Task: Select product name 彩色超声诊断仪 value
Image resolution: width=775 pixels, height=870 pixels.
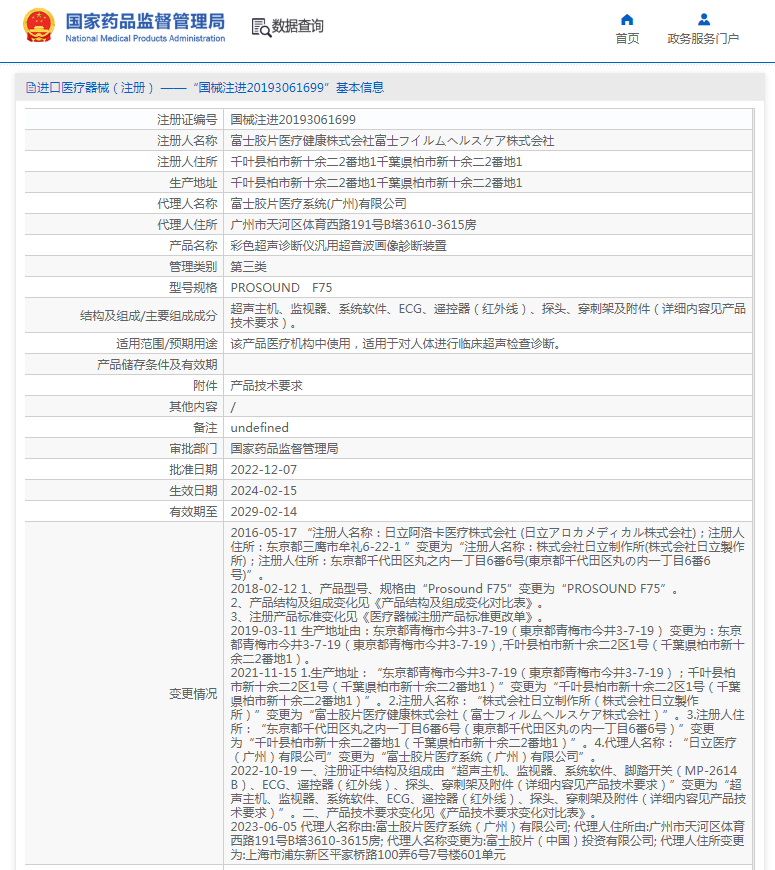Action: tap(338, 246)
